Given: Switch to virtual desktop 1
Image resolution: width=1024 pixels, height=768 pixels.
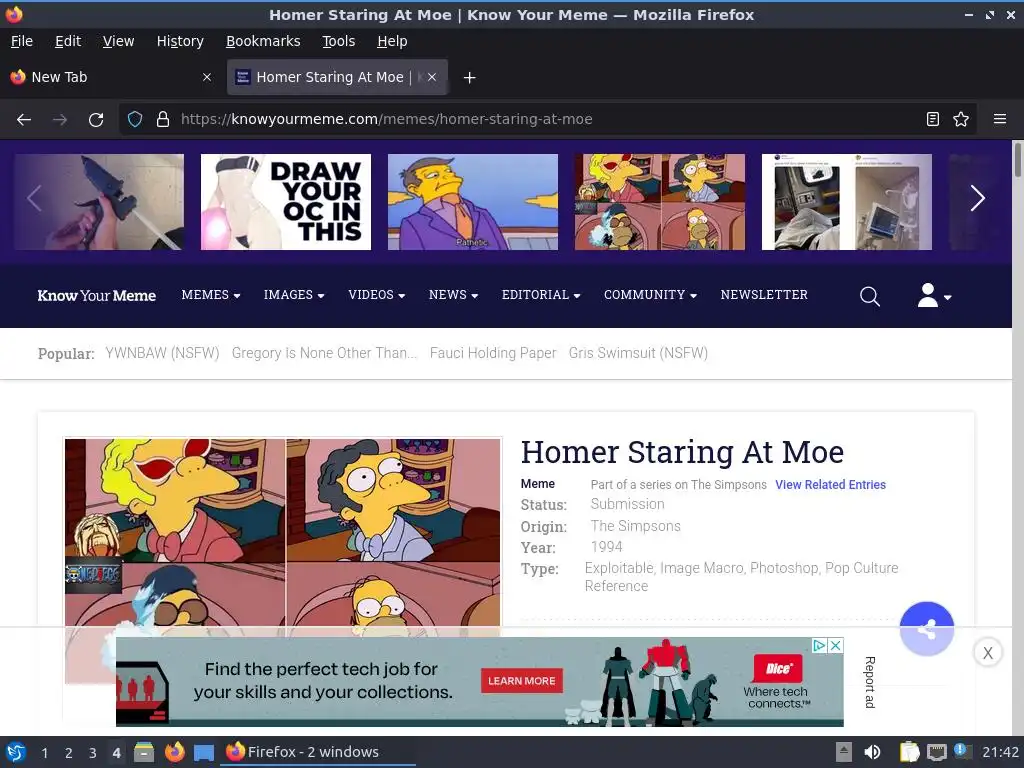Looking at the screenshot, I should click(x=44, y=753).
